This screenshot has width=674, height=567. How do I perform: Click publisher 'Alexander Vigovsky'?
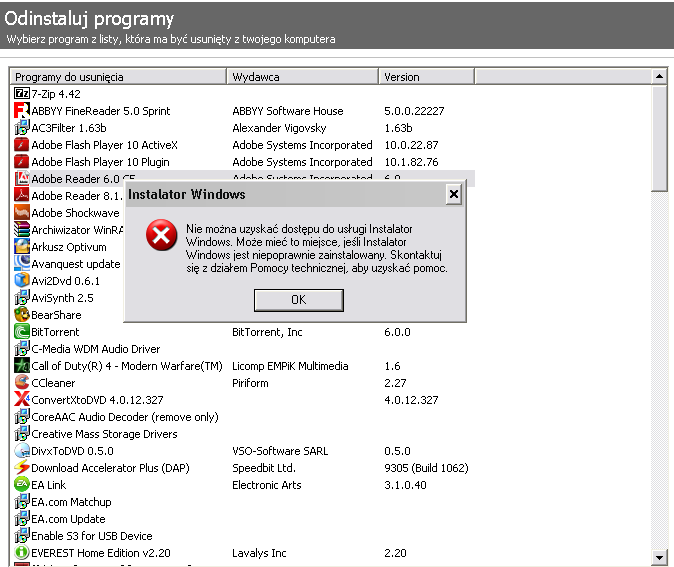coord(279,128)
